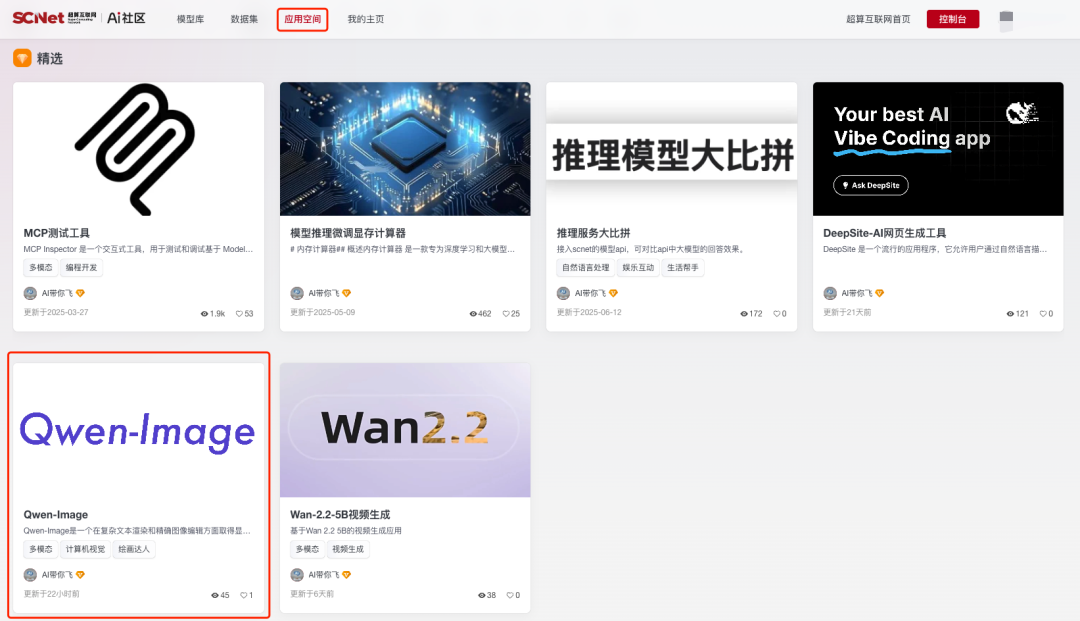Select the 编程开发 tag
Image resolution: width=1080 pixels, height=621 pixels.
pyautogui.click(x=81, y=267)
